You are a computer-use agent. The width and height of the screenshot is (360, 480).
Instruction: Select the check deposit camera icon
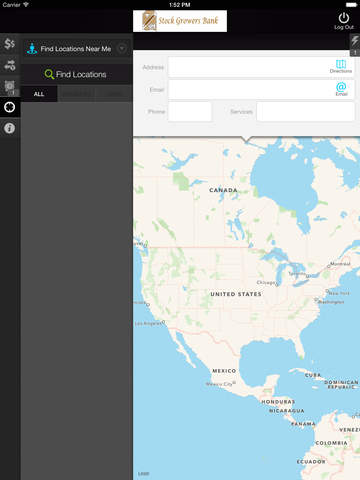(x=10, y=87)
